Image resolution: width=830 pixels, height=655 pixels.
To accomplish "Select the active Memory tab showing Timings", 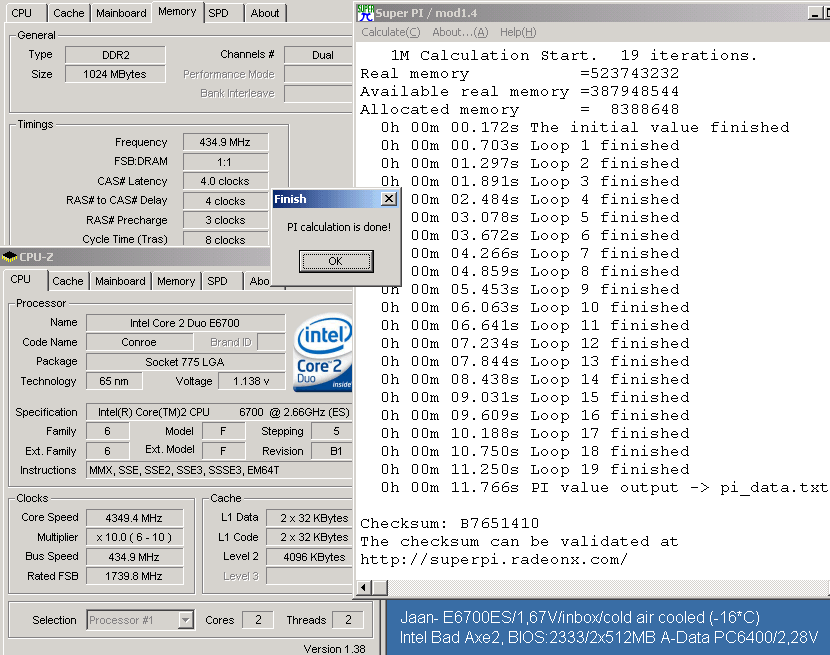I will [x=177, y=12].
